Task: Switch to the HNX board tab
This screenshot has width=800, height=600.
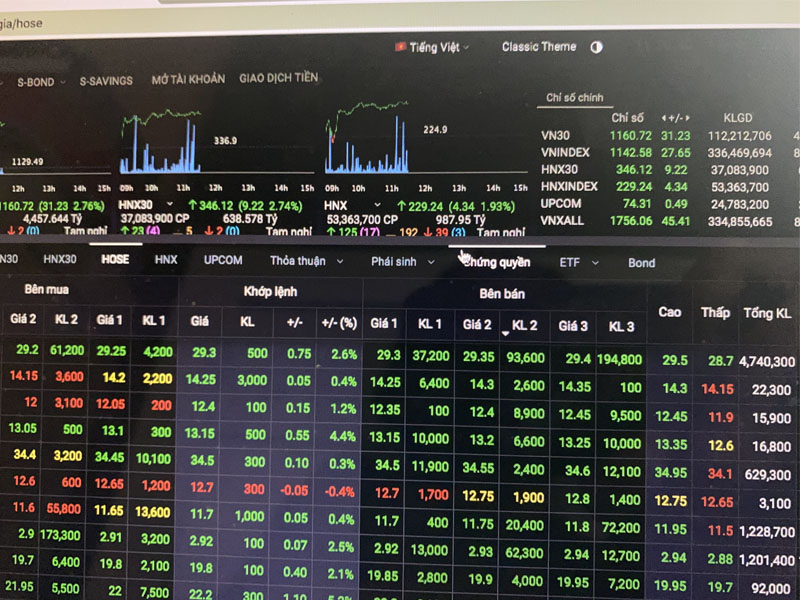Action: pyautogui.click(x=166, y=260)
